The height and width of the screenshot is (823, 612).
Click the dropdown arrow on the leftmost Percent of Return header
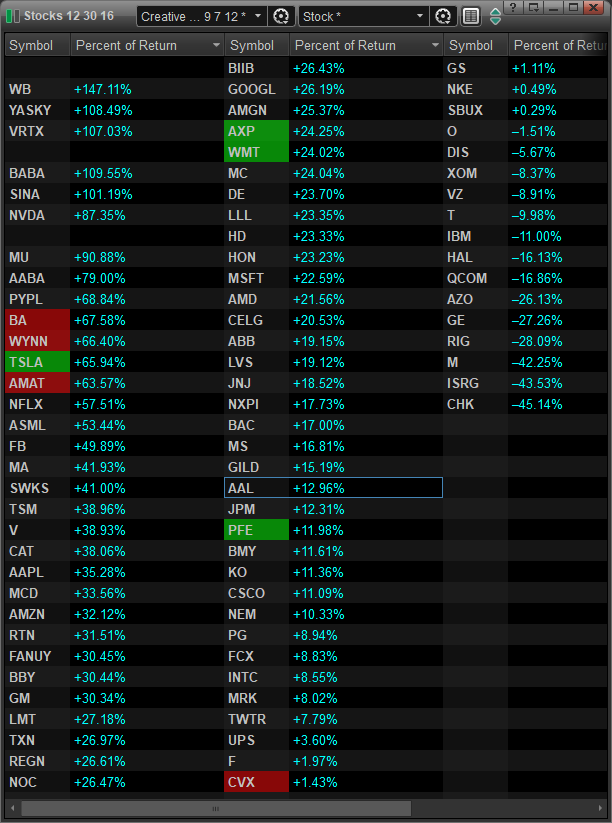coord(217,46)
